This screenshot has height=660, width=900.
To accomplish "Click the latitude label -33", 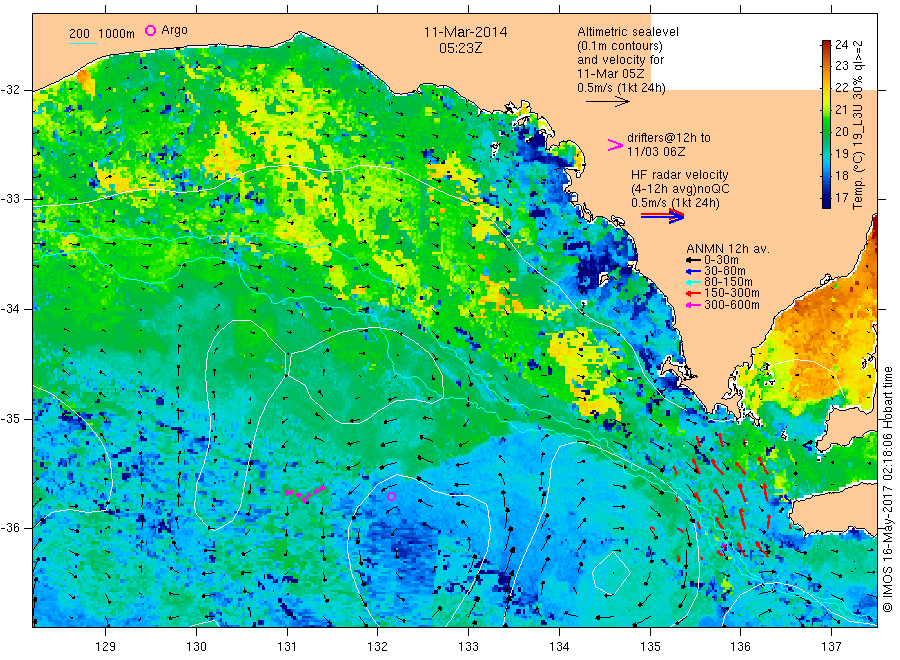I will (x=10, y=199).
